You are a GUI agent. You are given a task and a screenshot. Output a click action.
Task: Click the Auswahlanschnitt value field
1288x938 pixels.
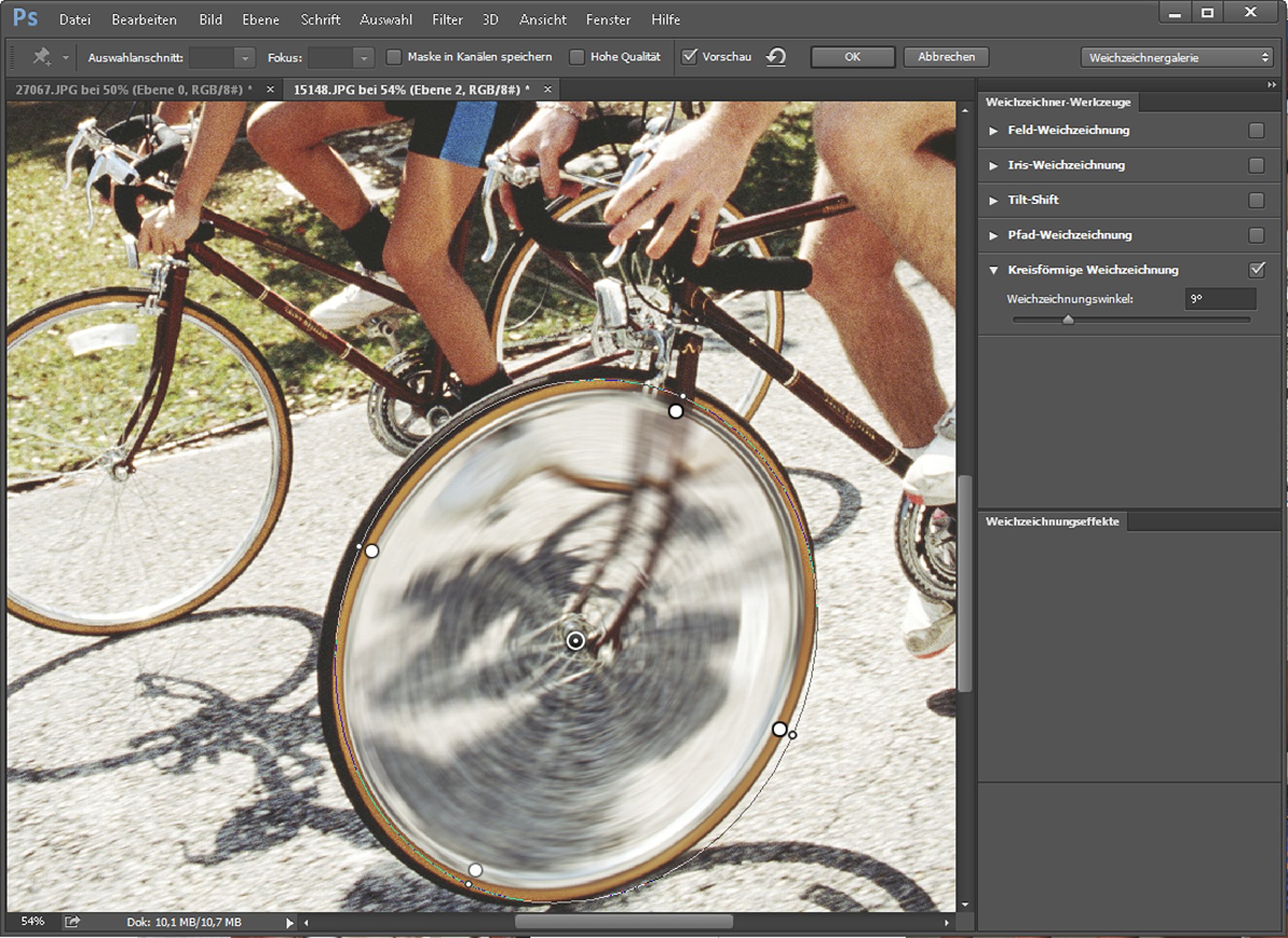click(x=213, y=58)
